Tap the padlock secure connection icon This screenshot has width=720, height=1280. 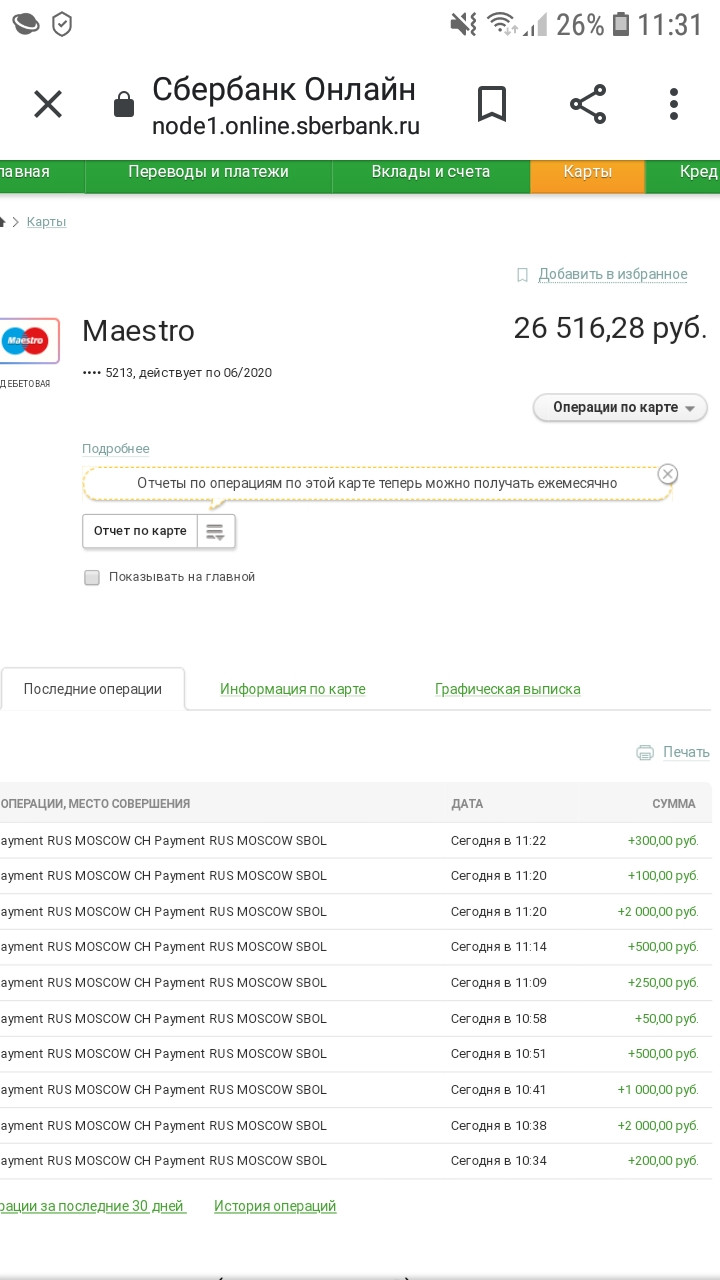point(123,104)
